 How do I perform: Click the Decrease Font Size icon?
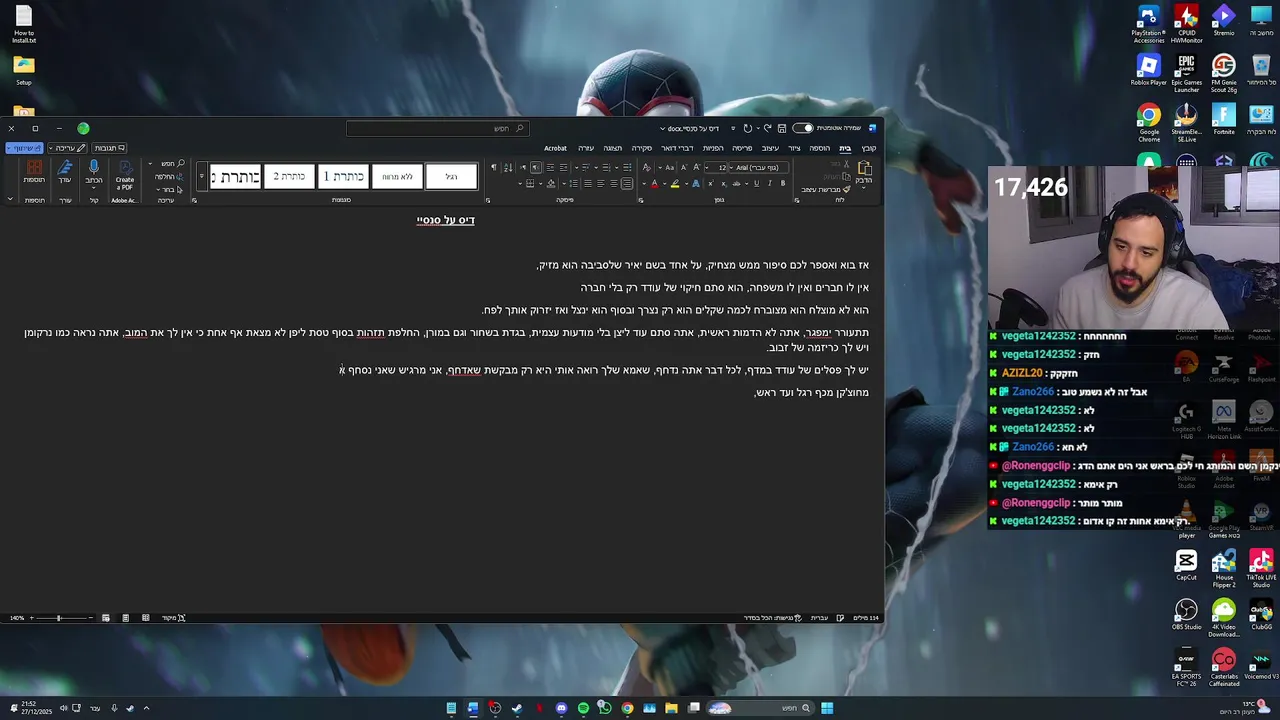click(x=684, y=168)
